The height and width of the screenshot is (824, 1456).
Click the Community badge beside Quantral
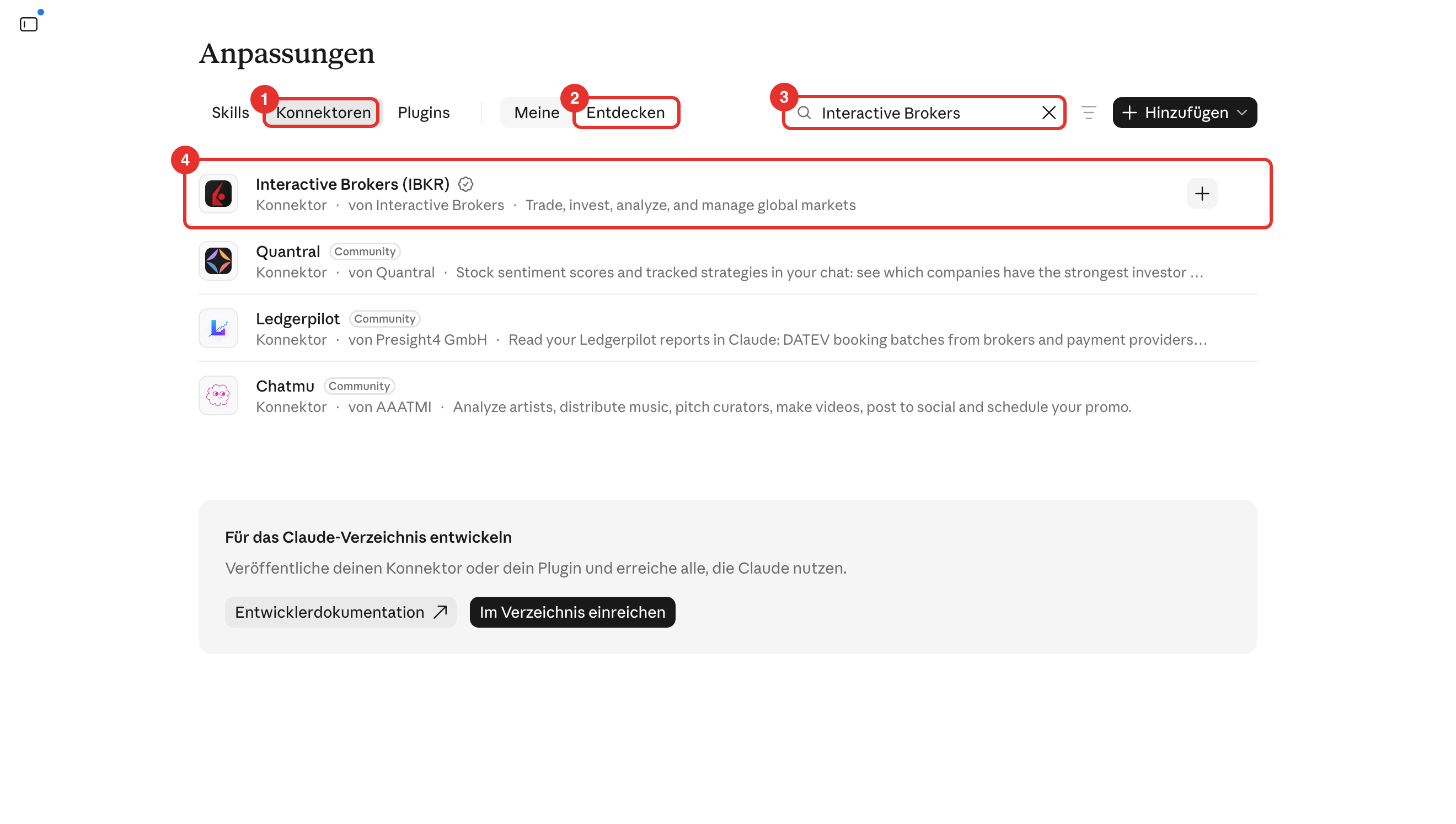click(x=365, y=252)
